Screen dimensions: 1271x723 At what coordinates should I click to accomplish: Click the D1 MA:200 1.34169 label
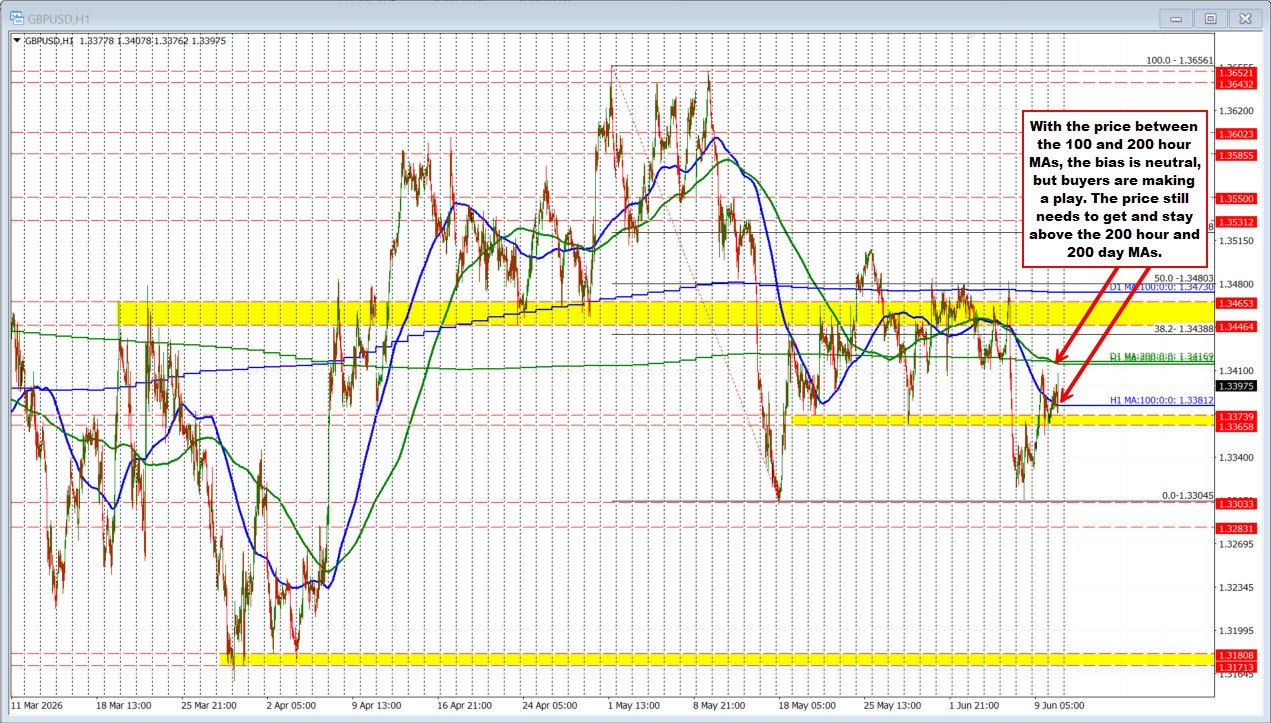[1161, 356]
